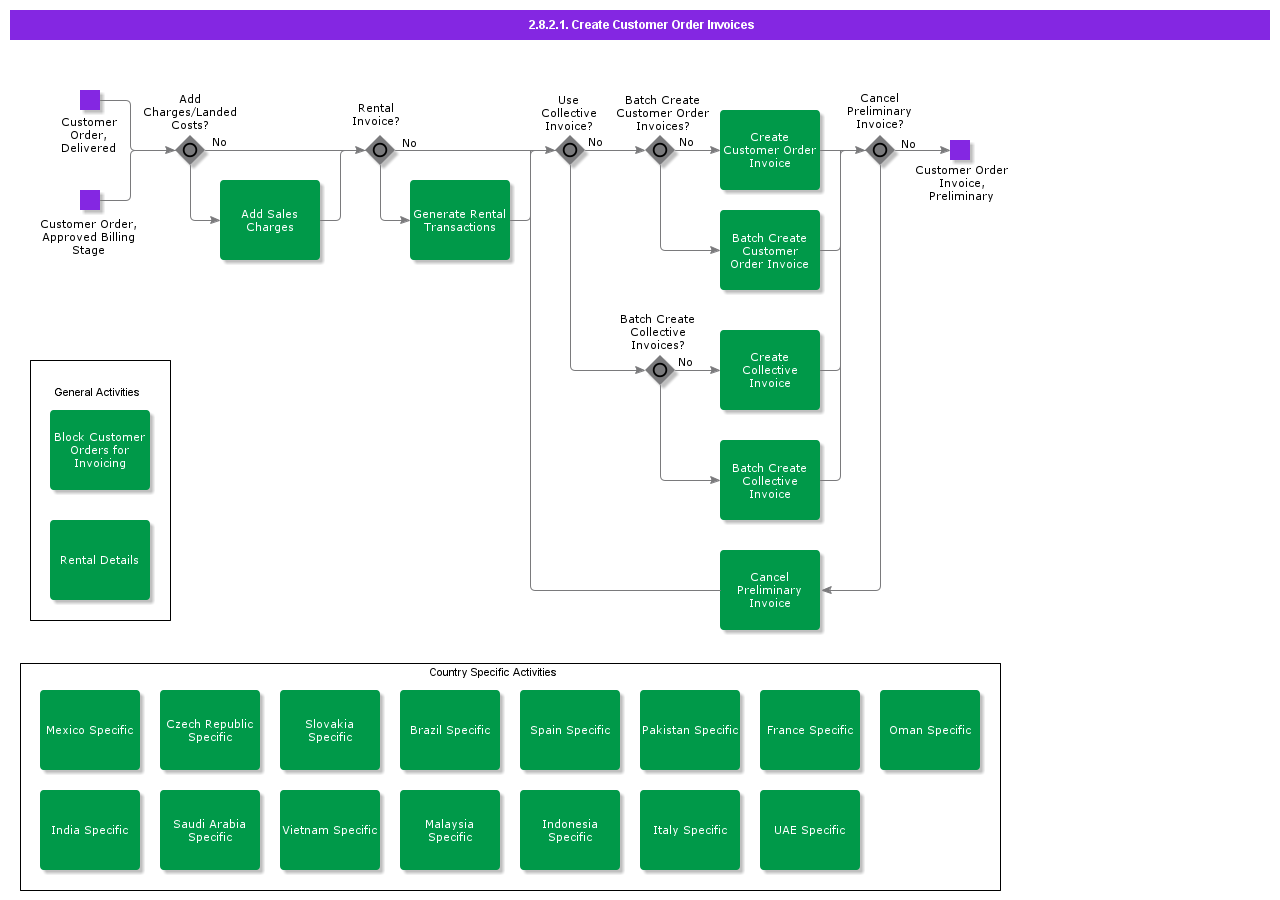The width and height of the screenshot is (1280, 900).
Task: Open the UAE Specific activity
Action: coord(810,830)
